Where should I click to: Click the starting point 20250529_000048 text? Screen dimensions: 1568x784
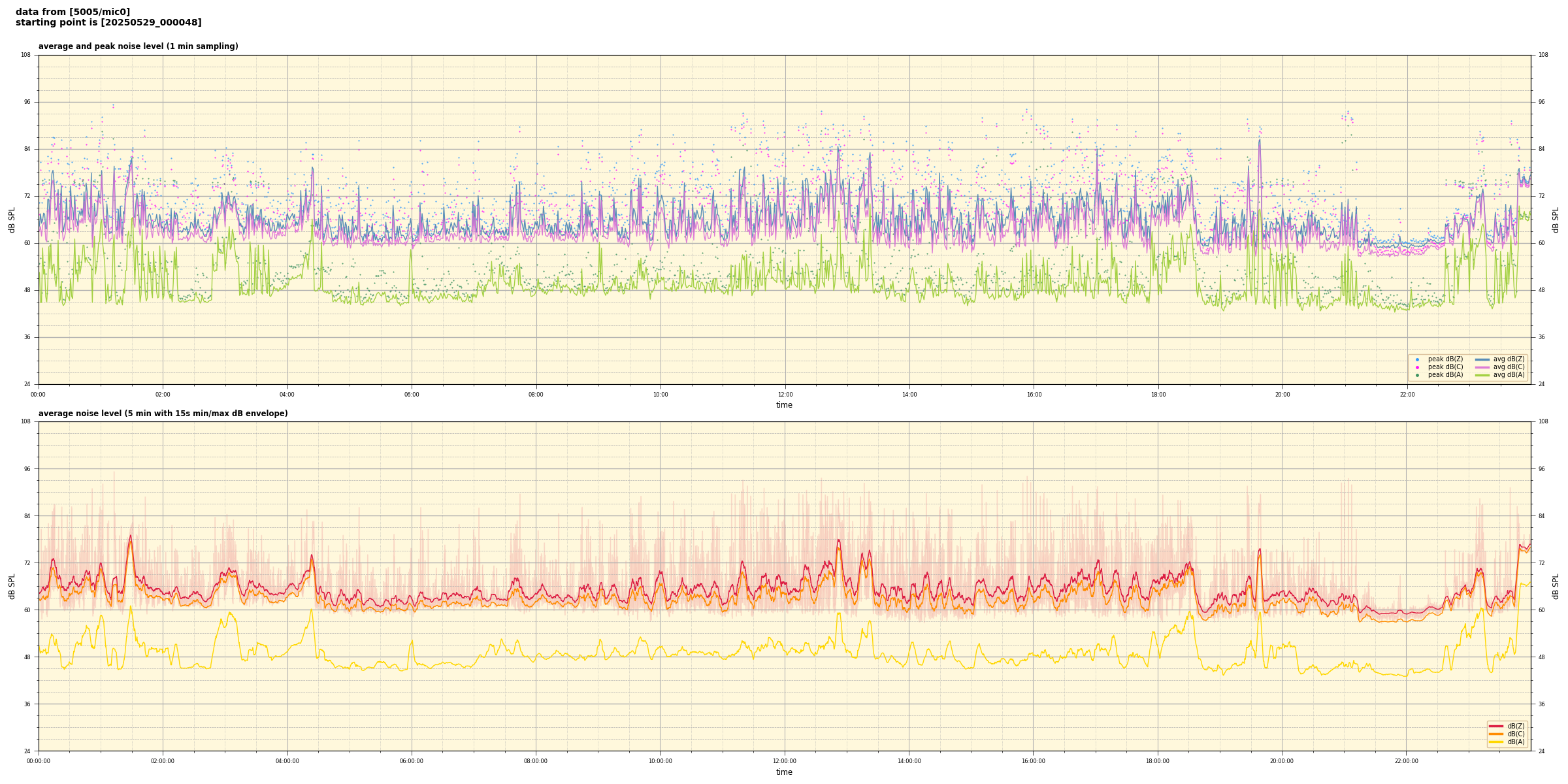[x=108, y=23]
